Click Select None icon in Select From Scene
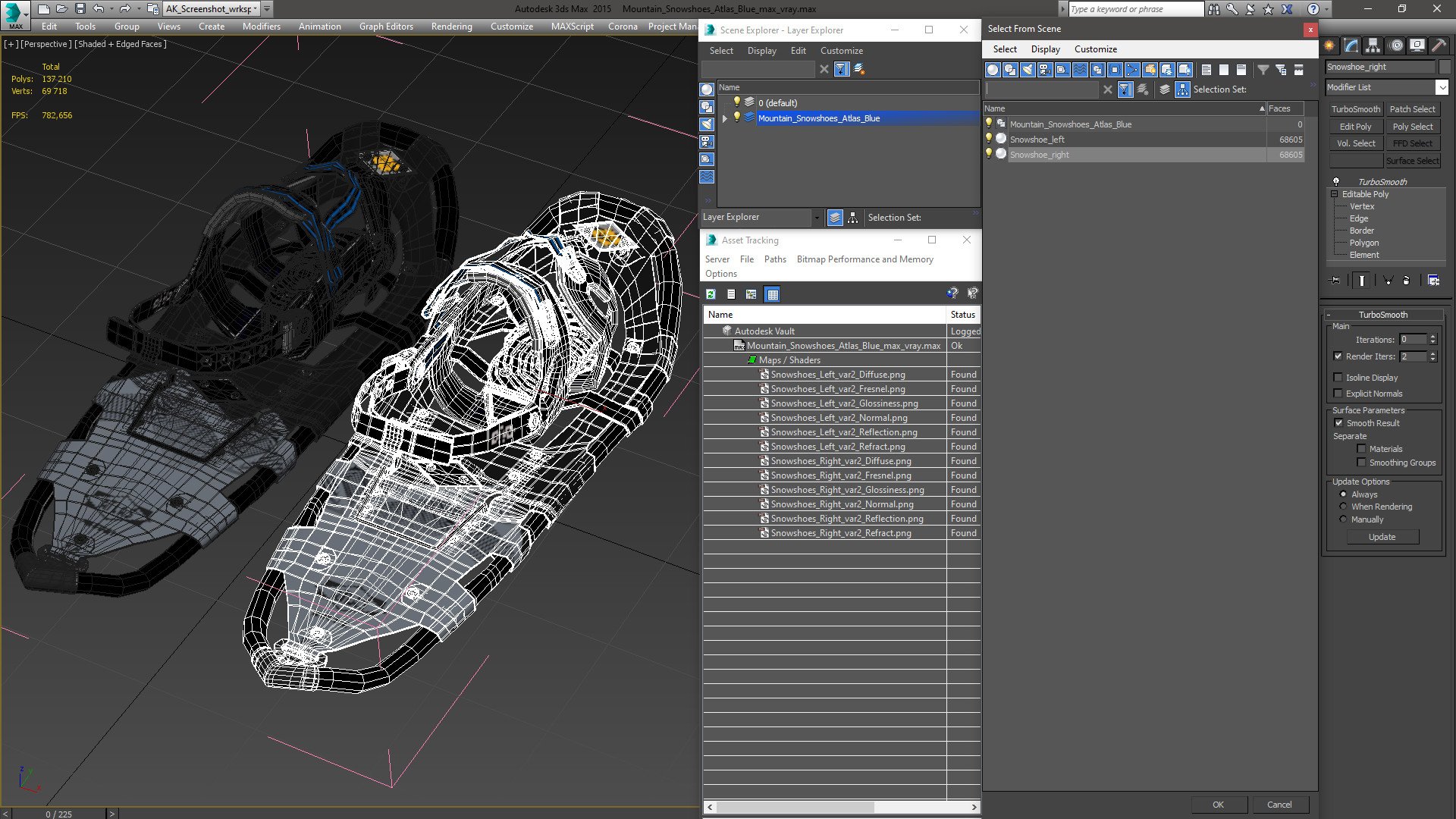This screenshot has width=1456, height=819. (x=1224, y=70)
